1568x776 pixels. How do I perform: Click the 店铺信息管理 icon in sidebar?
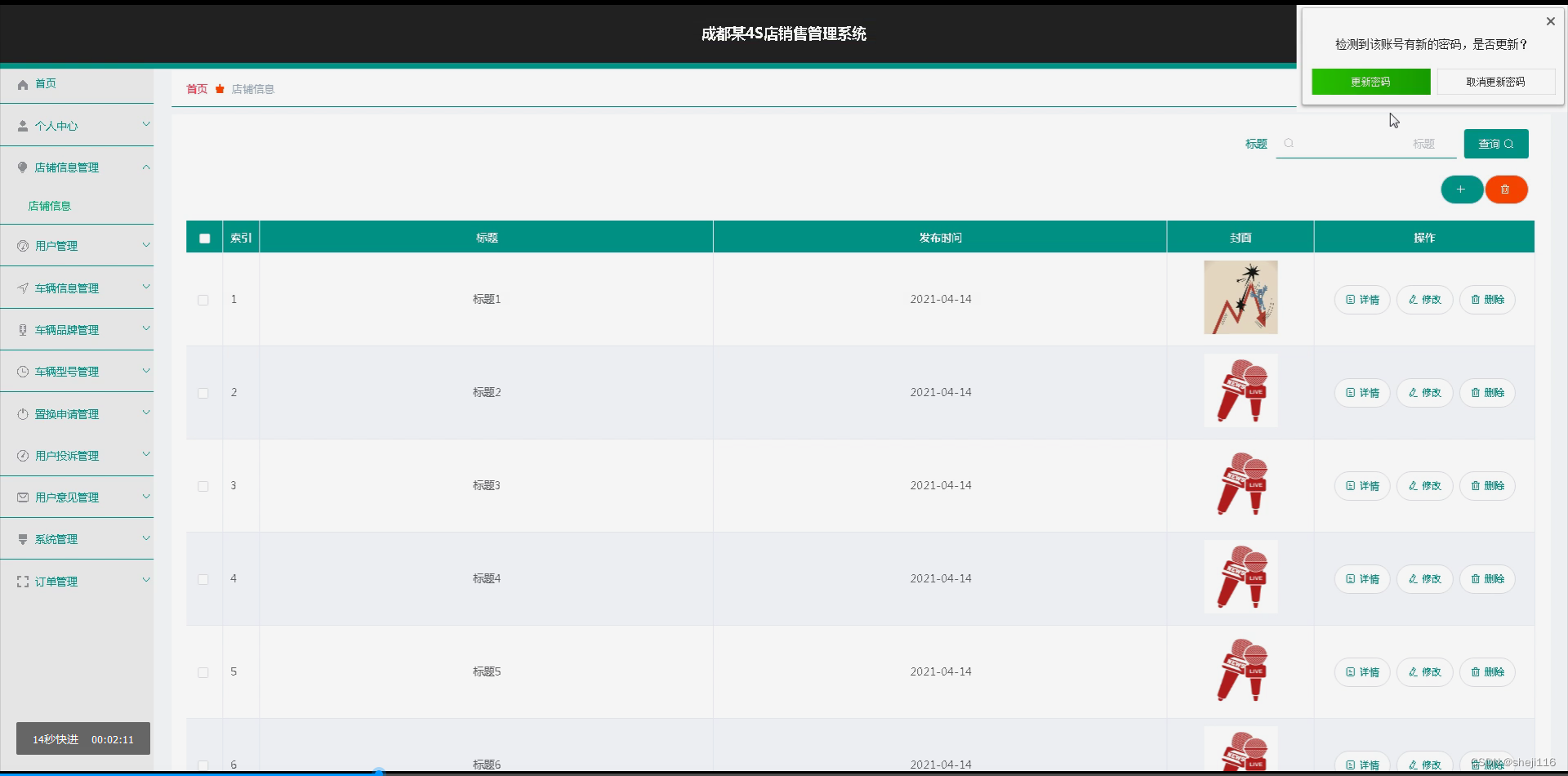point(22,167)
